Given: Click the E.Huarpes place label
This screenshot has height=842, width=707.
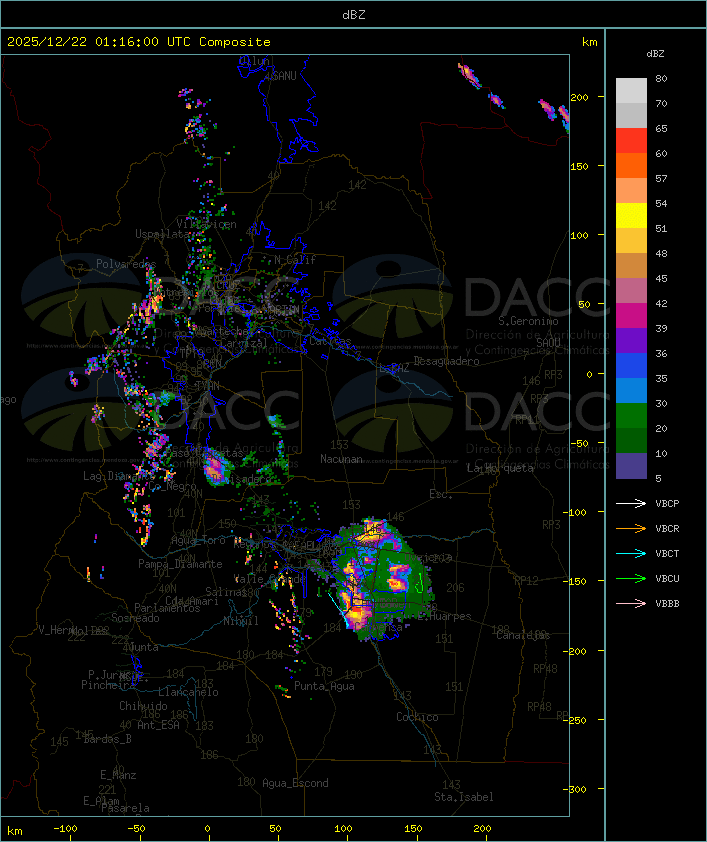Looking at the screenshot, I should 444,616.
